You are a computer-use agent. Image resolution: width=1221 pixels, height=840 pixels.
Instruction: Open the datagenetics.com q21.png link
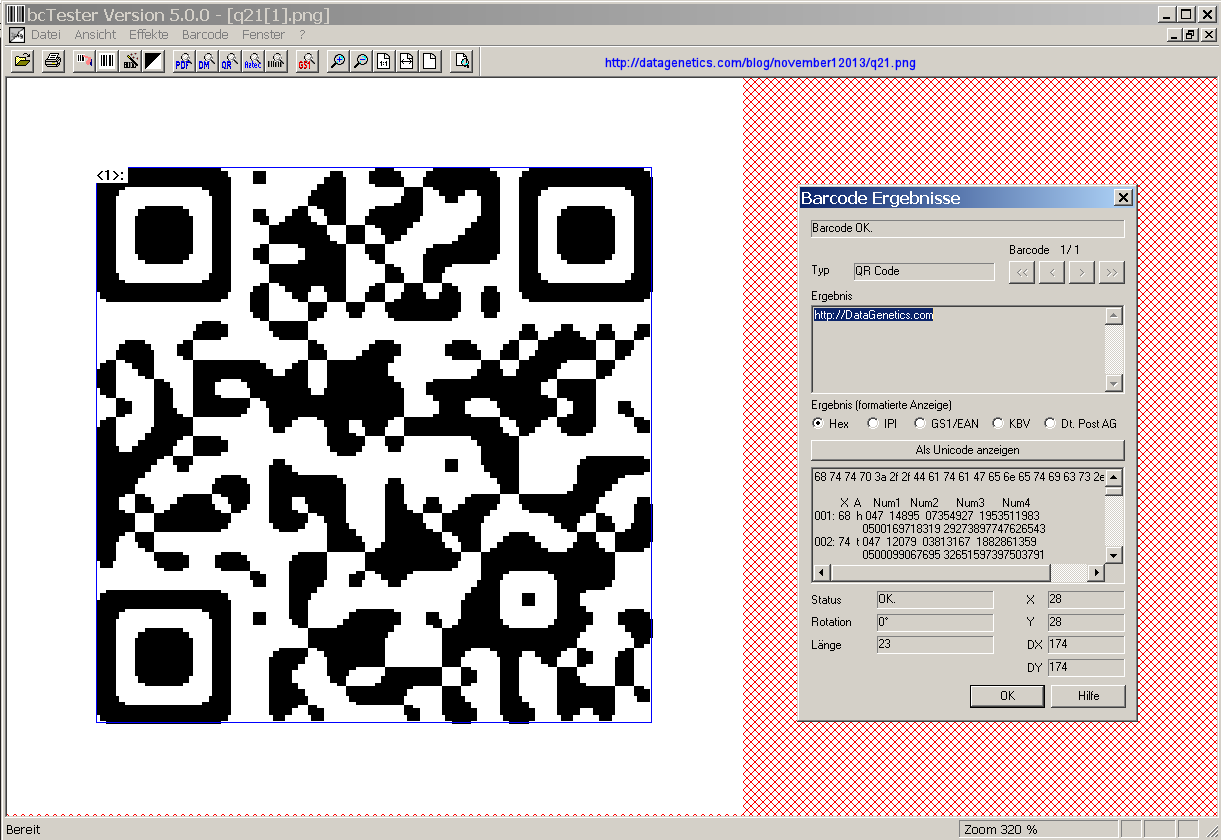point(760,63)
